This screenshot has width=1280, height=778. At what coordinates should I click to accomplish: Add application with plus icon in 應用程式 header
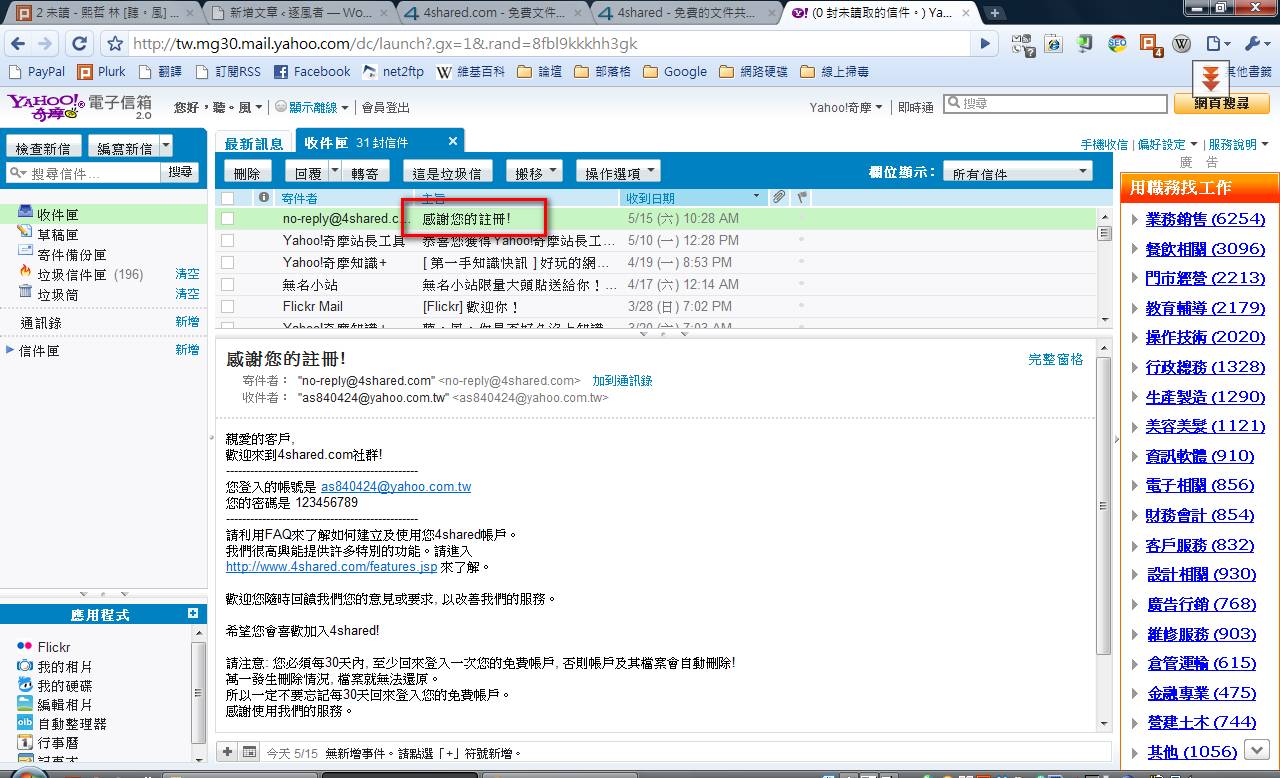pyautogui.click(x=193, y=613)
